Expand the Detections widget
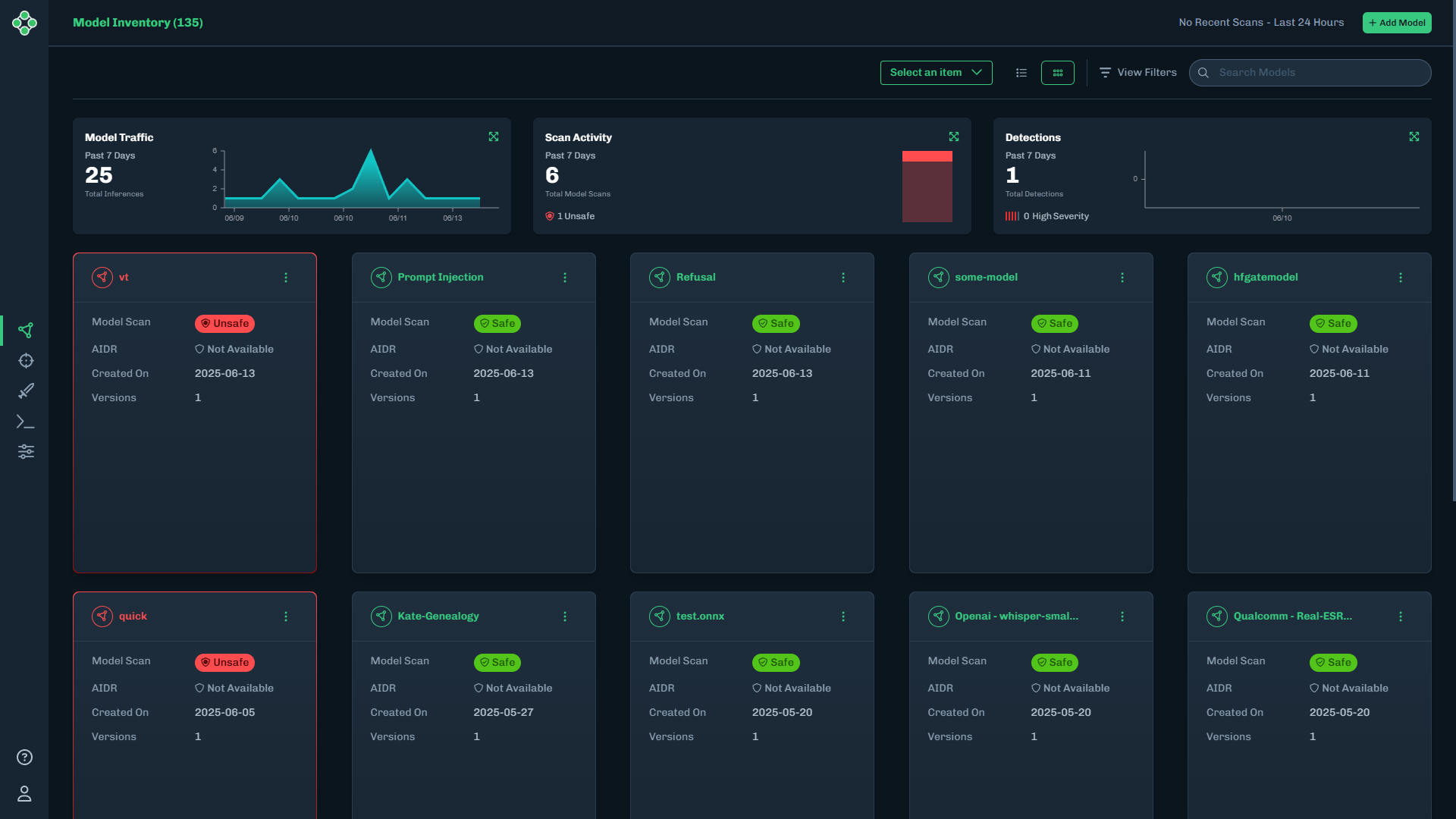The image size is (1456, 819). coord(1414,136)
